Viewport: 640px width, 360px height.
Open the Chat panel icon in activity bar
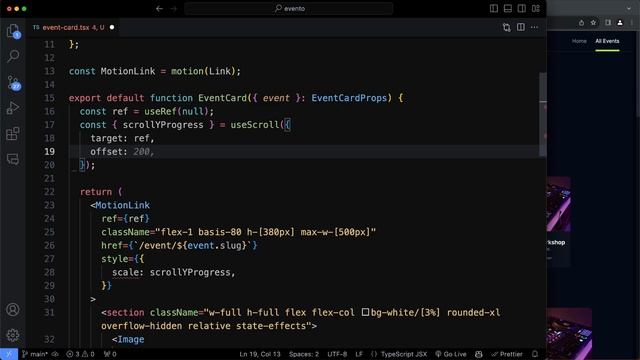13,159
